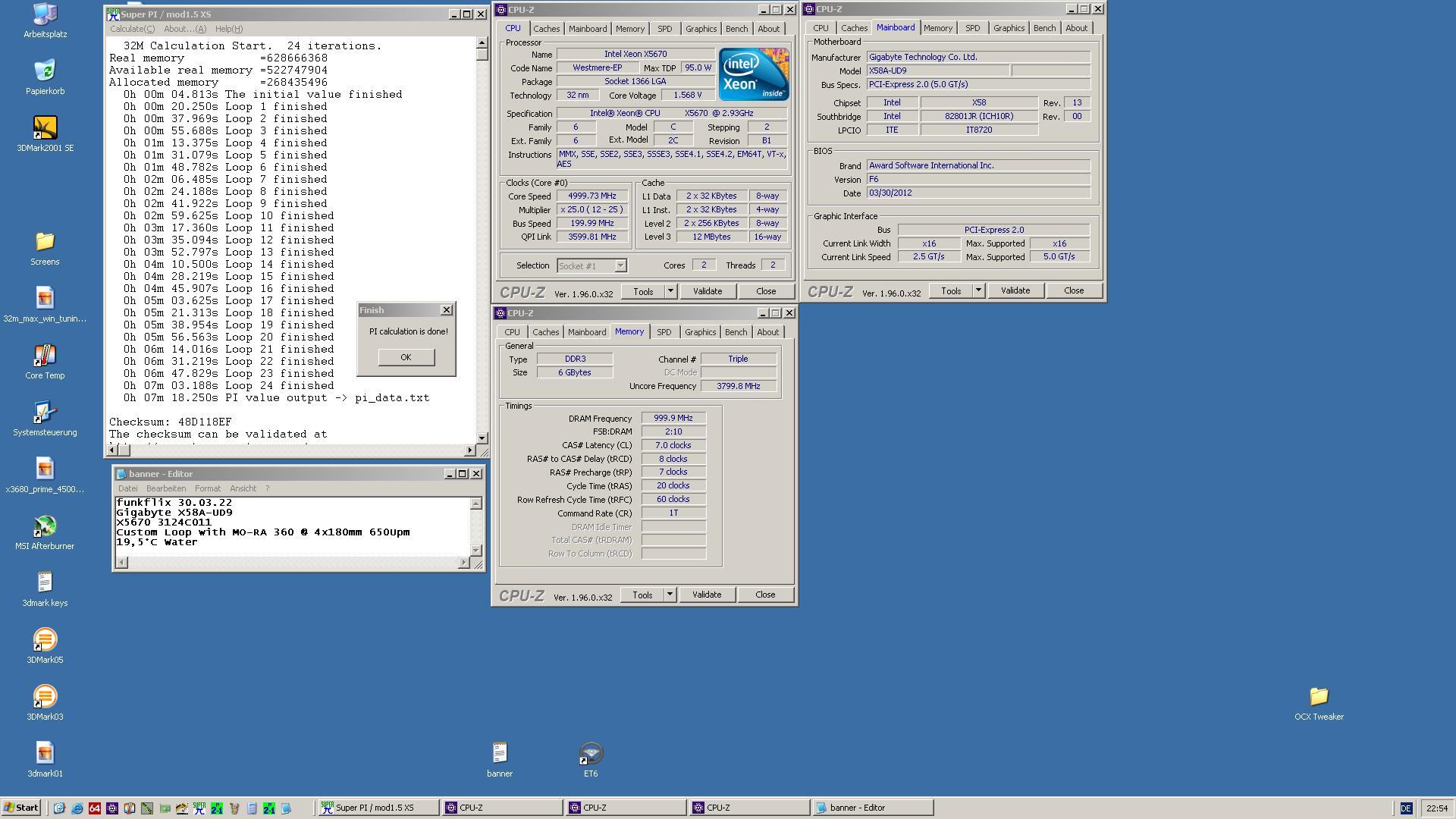
Task: Open the About... menu in Super PI
Action: pos(185,29)
